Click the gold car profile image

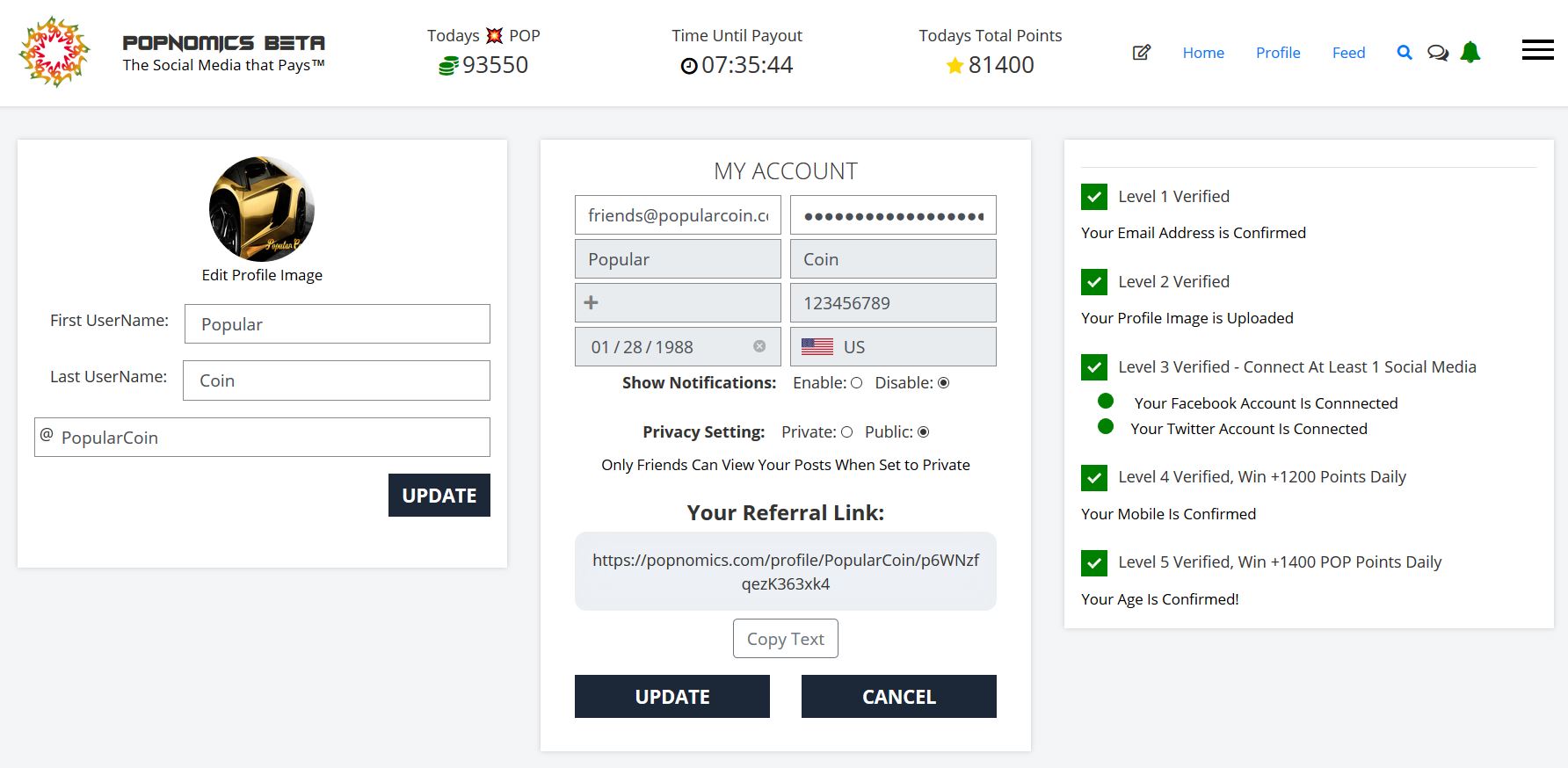pos(262,209)
